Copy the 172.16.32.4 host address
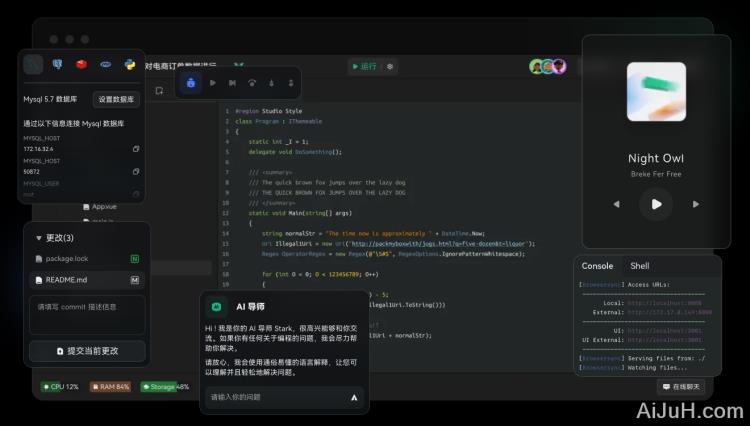The height and width of the screenshot is (426, 750). point(136,148)
